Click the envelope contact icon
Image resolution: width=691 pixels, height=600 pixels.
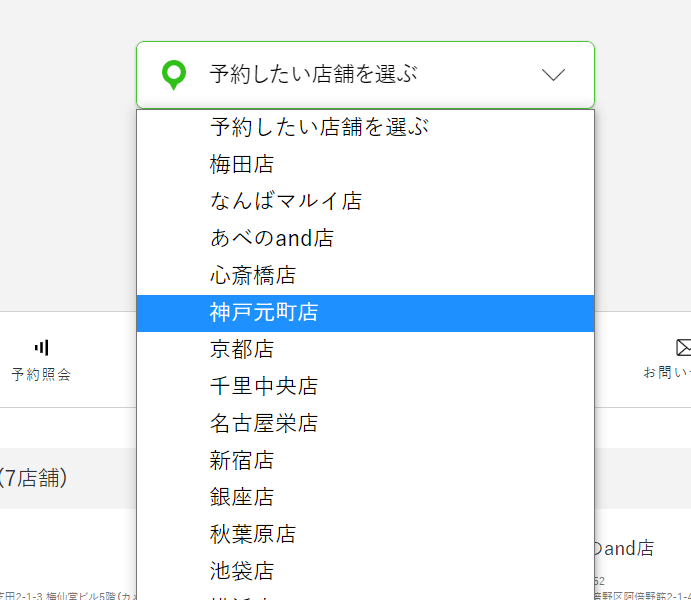coord(683,347)
